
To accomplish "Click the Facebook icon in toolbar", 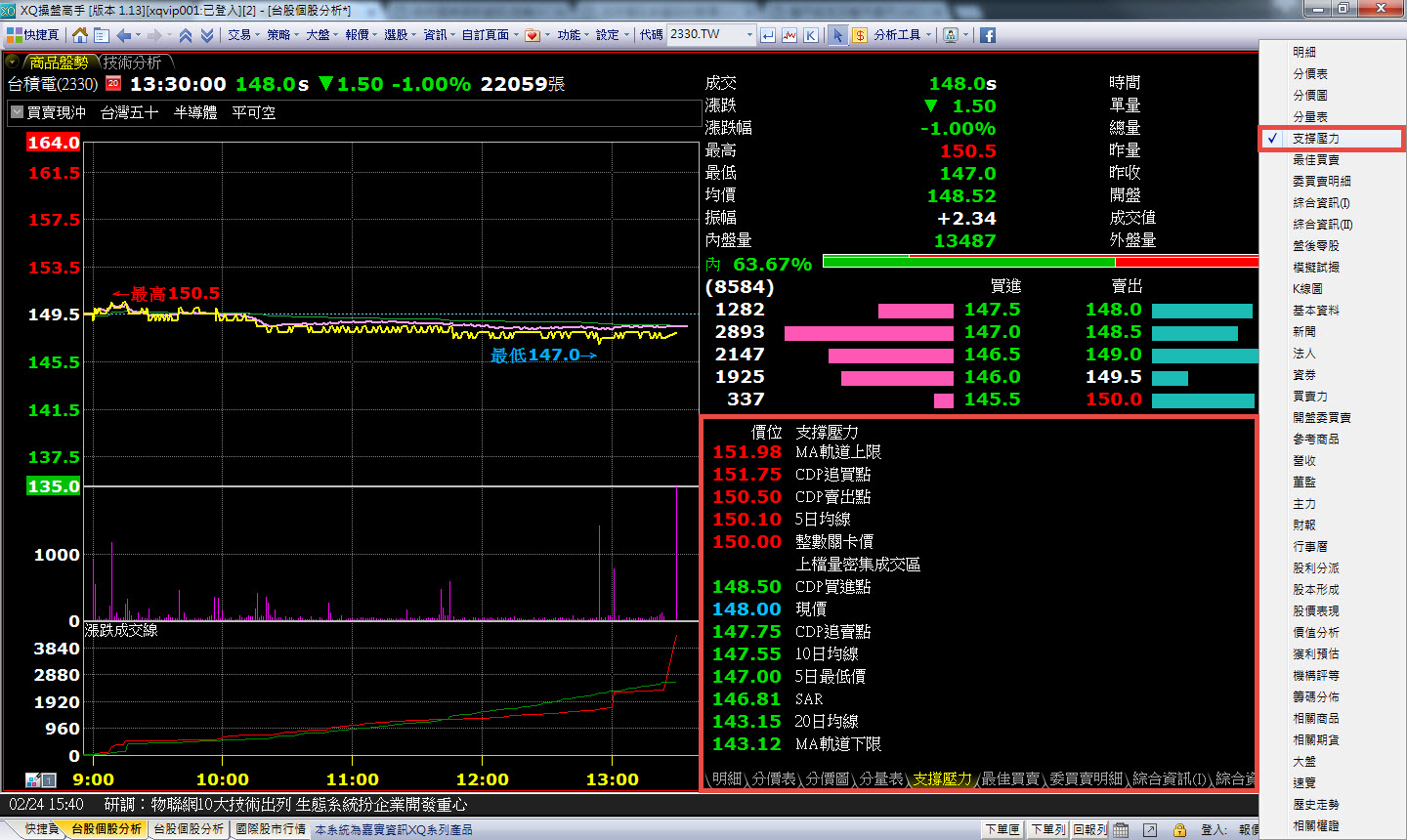I will coord(988,35).
